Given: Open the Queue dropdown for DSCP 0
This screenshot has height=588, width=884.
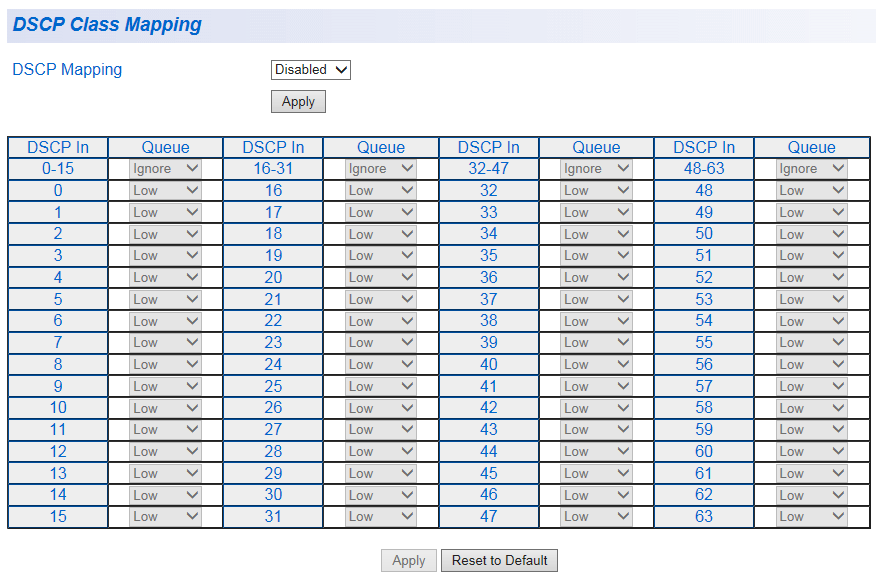Looking at the screenshot, I should [x=165, y=191].
